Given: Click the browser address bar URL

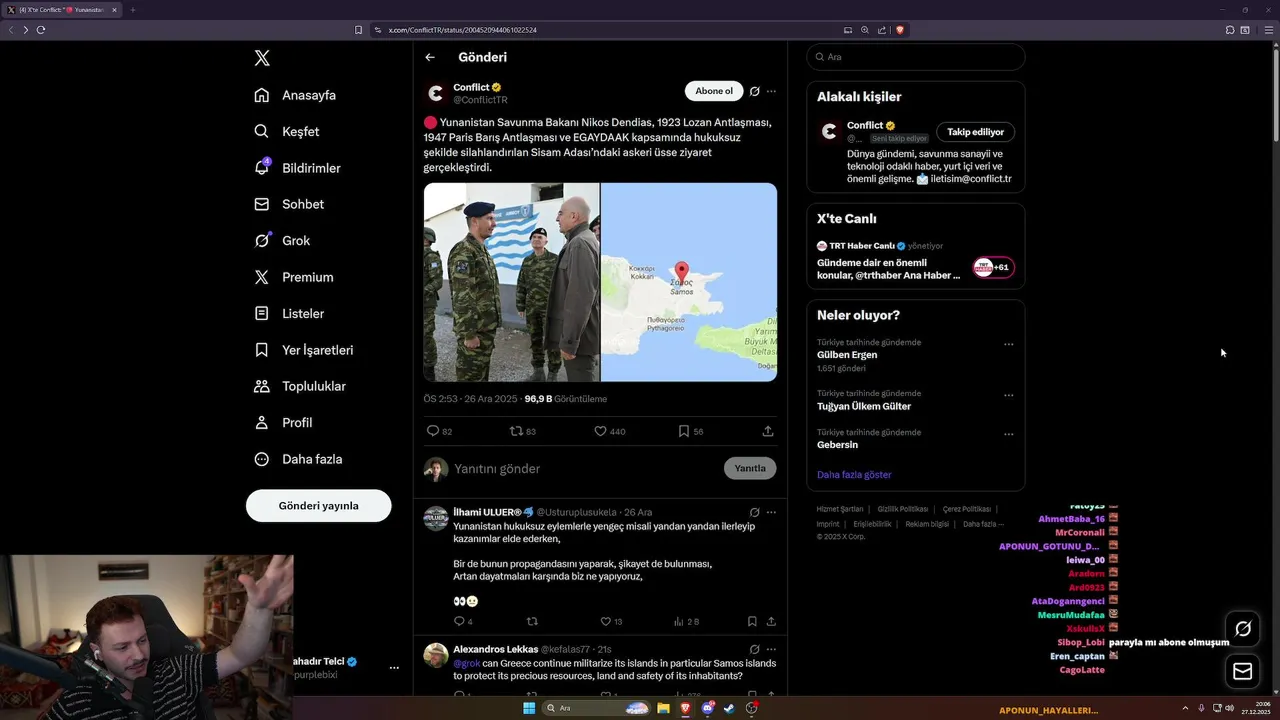Looking at the screenshot, I should coord(462,30).
